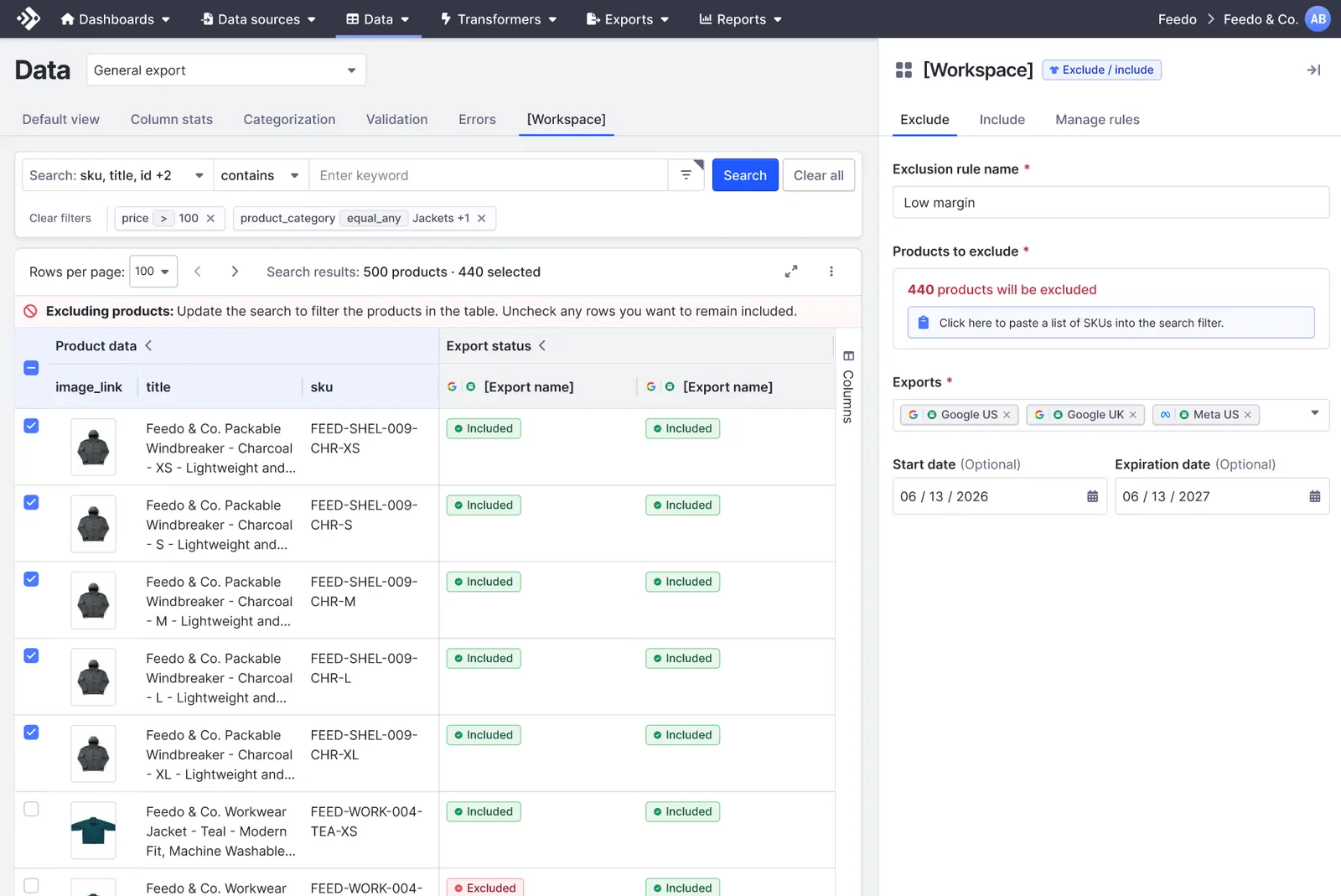Remove the price > 100 filter

click(210, 219)
